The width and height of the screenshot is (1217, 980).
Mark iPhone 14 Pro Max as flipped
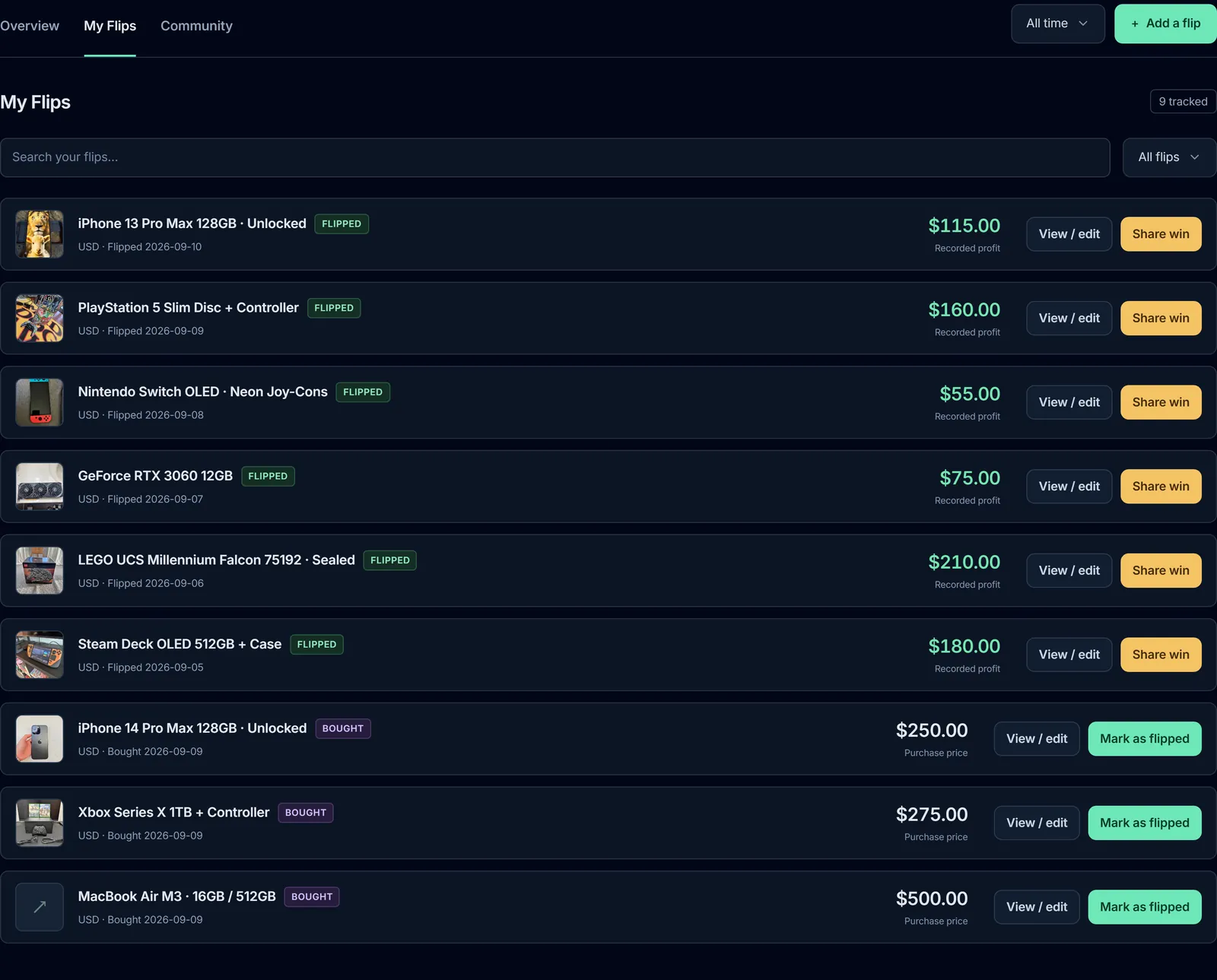coord(1145,739)
